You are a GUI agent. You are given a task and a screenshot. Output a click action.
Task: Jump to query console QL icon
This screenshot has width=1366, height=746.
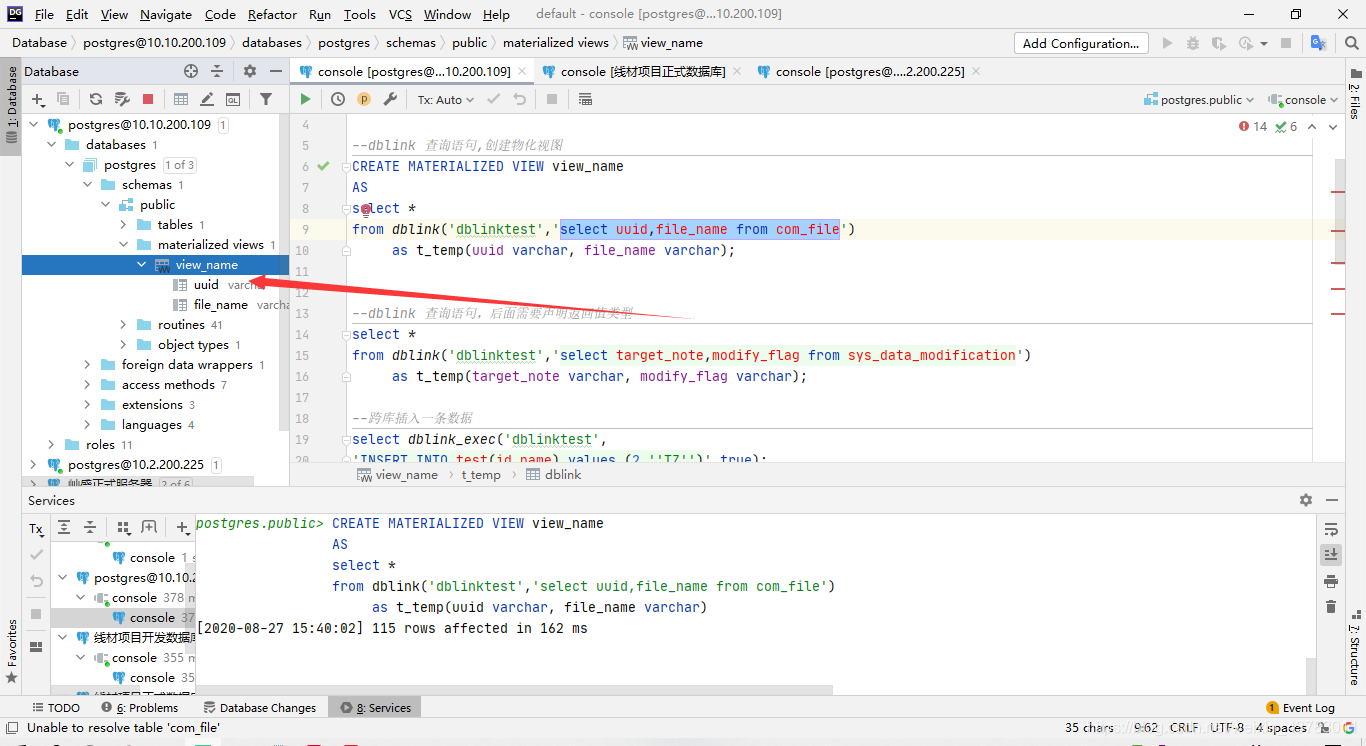[233, 99]
